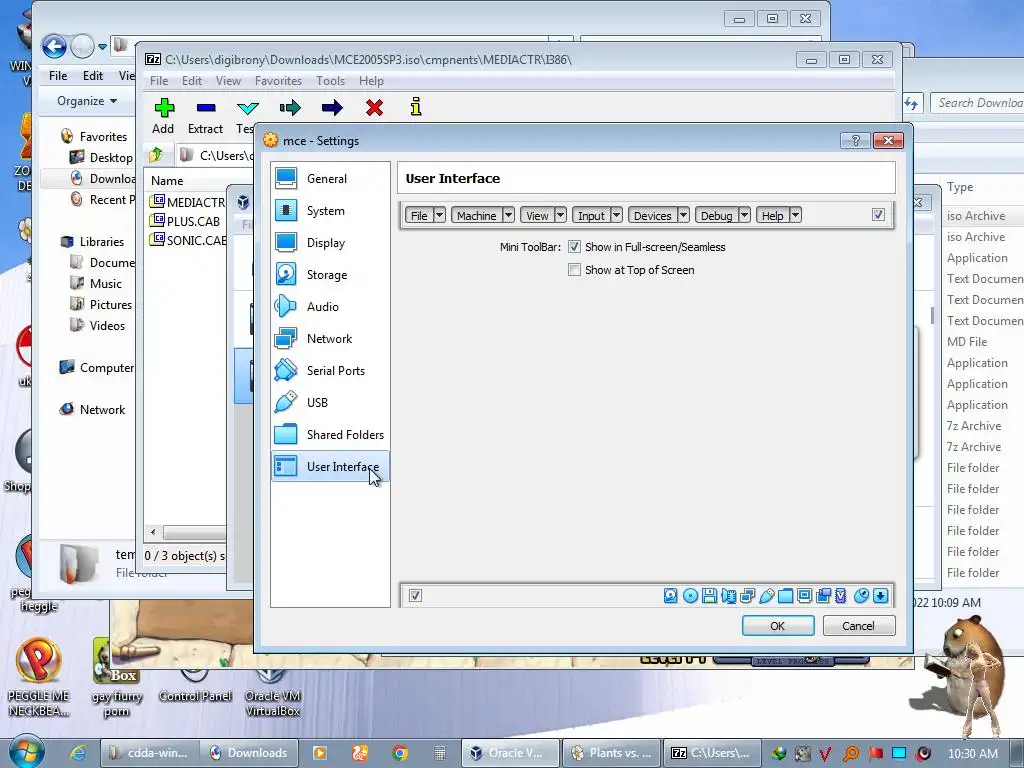Viewport: 1024px width, 768px height.
Task: Click OK to confirm settings
Action: coord(778,626)
